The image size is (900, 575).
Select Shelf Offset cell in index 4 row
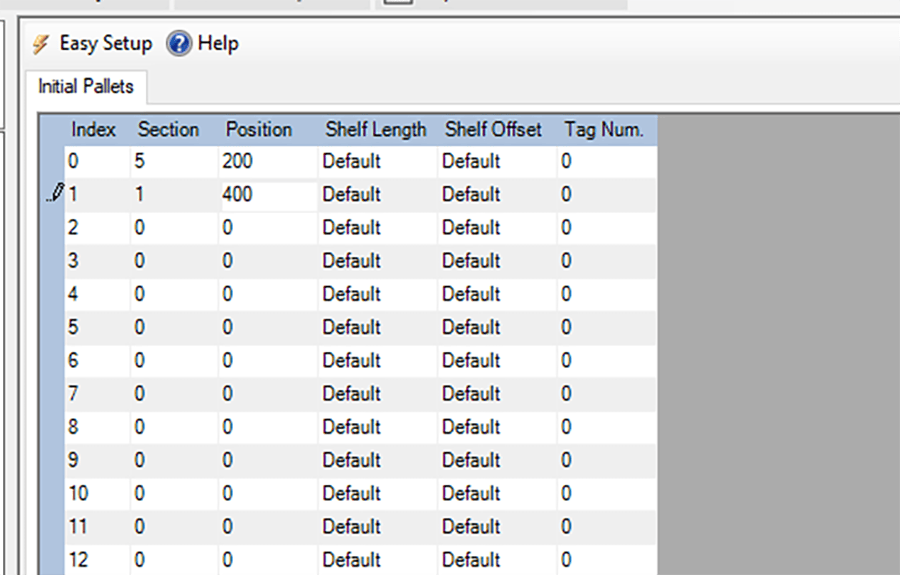(x=498, y=294)
